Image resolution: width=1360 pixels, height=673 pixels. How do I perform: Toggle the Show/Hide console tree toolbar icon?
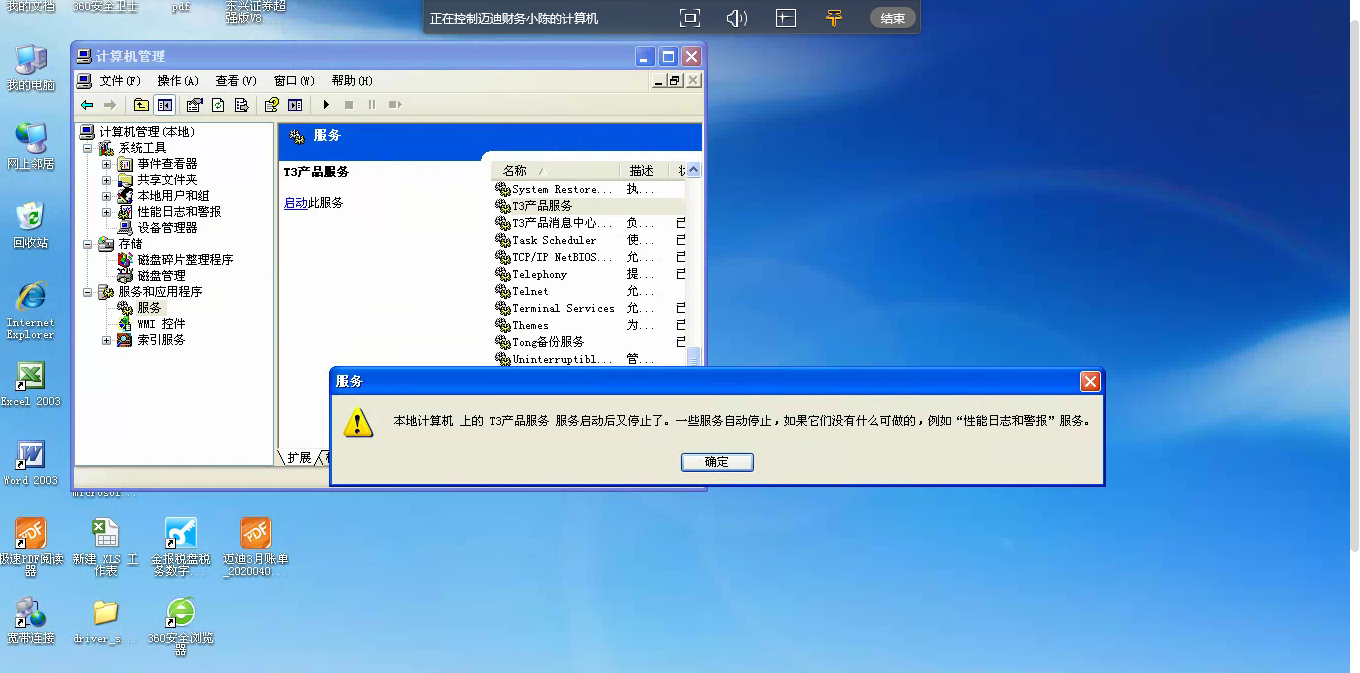164,105
